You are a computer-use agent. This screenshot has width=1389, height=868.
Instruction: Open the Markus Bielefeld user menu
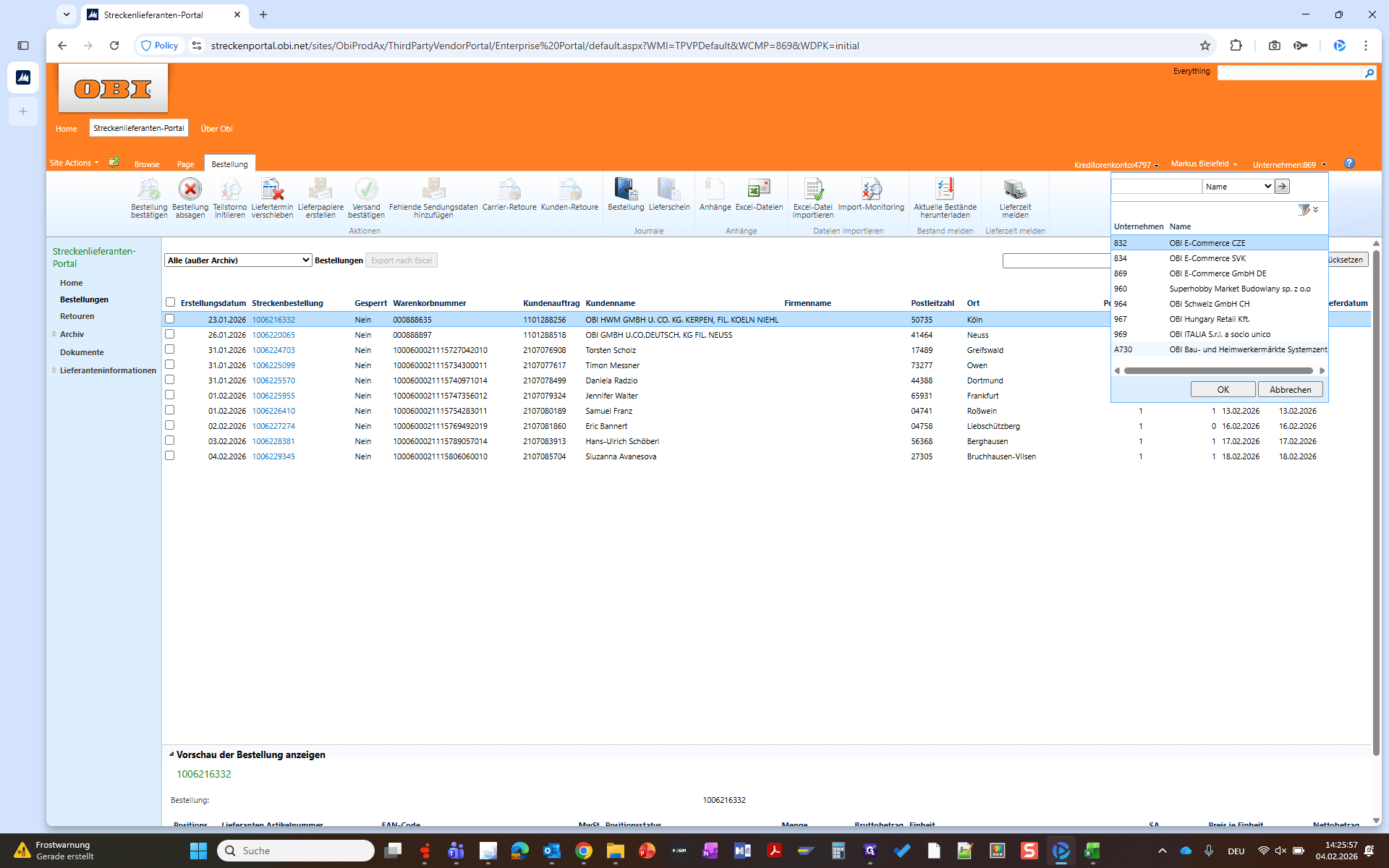click(x=1204, y=164)
